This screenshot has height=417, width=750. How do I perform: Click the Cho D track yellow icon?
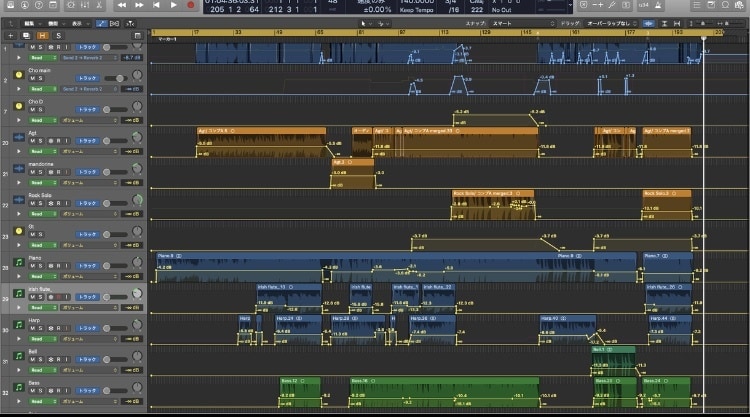[x=19, y=106]
